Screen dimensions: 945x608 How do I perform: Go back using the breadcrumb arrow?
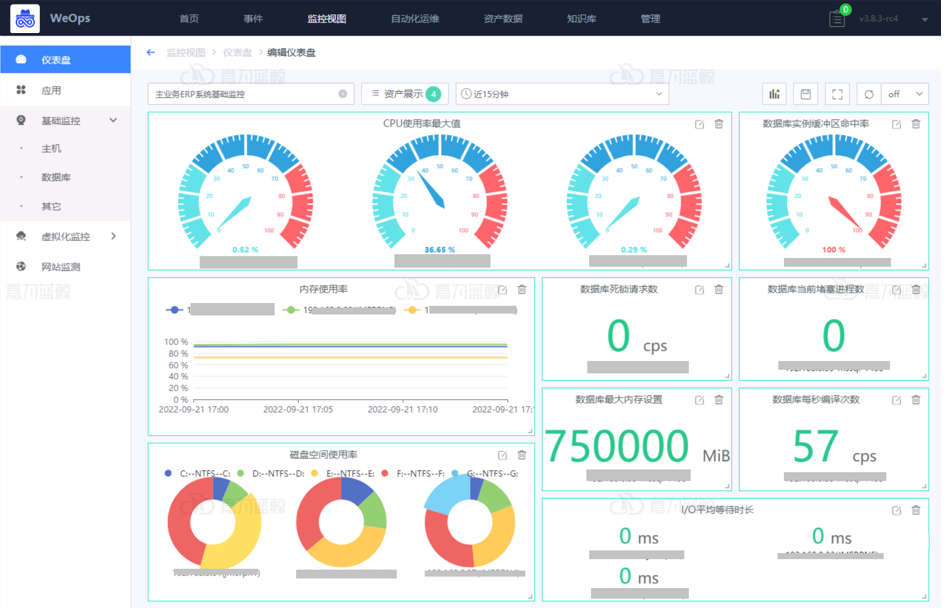[151, 52]
